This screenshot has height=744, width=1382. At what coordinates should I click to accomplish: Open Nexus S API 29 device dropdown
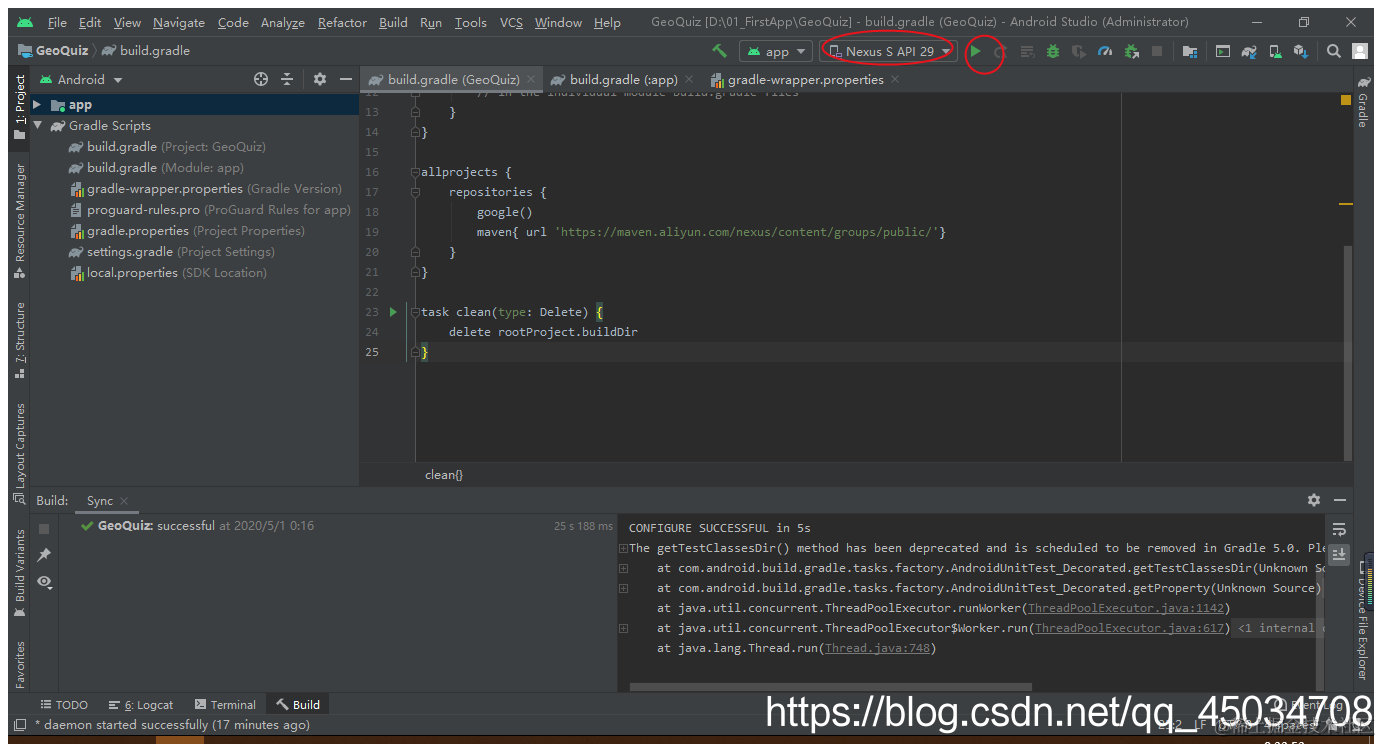pyautogui.click(x=889, y=51)
